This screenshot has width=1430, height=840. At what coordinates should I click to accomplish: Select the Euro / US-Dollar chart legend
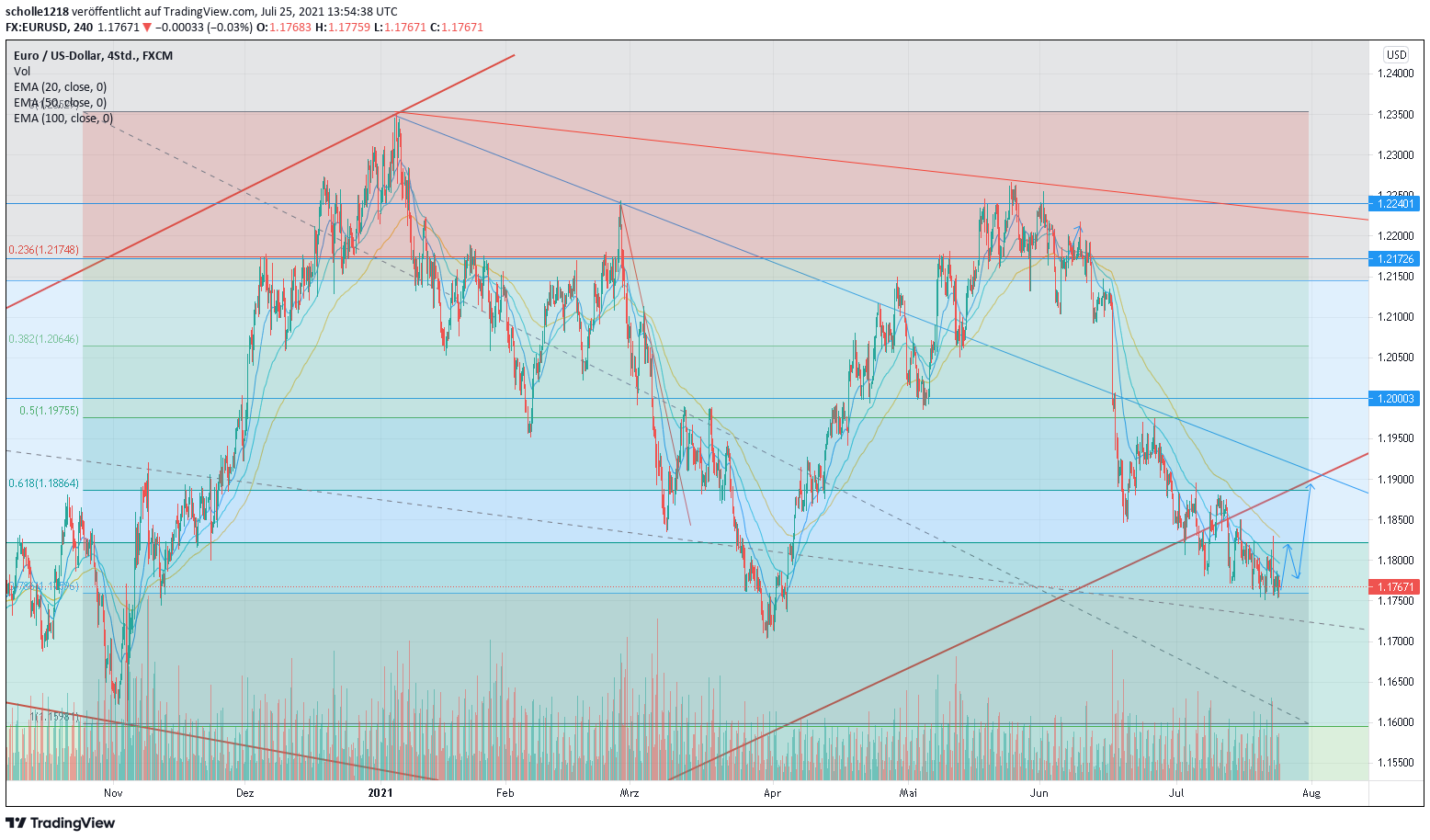tap(58, 55)
